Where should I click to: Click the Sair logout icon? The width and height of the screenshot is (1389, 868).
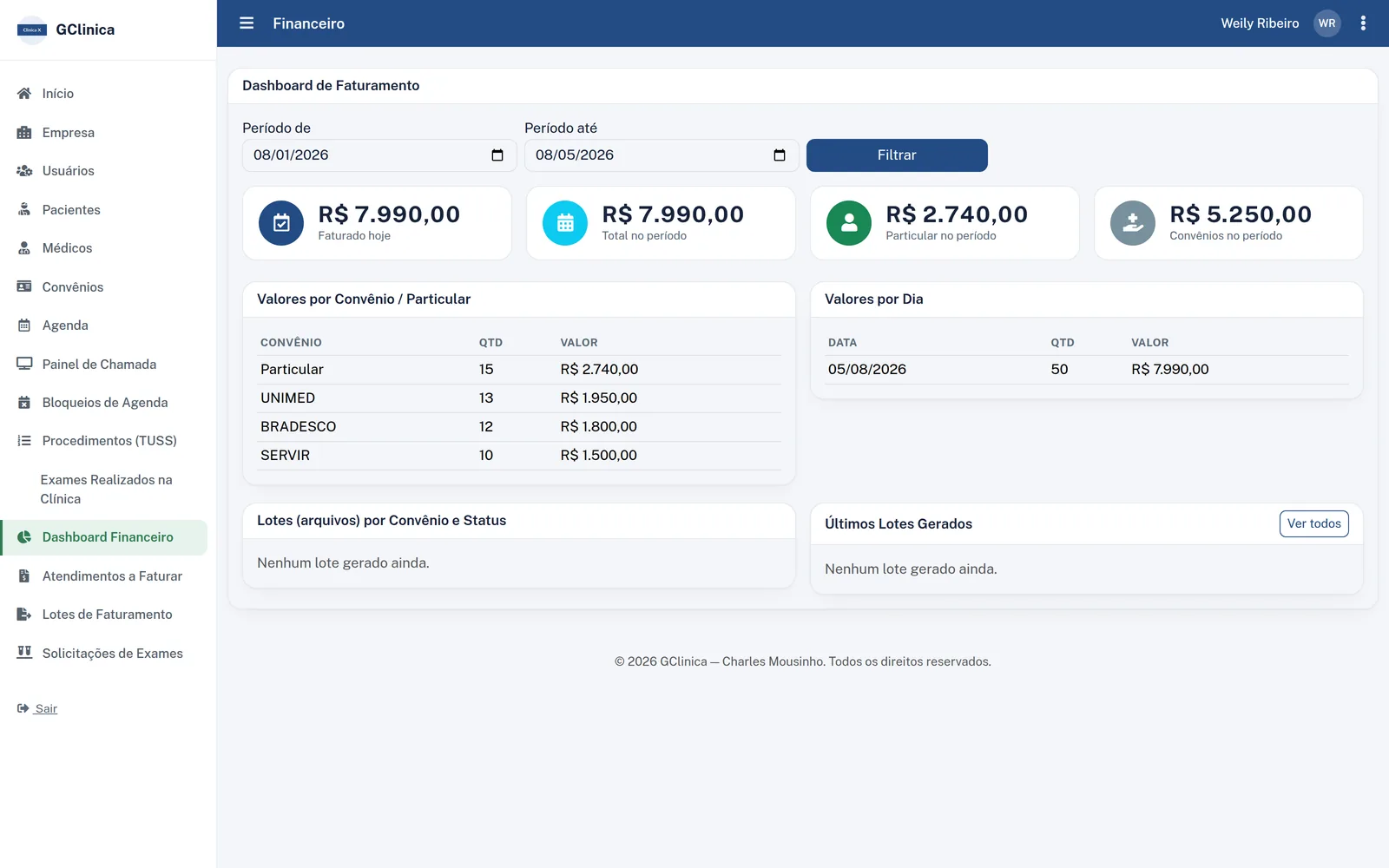(x=23, y=708)
